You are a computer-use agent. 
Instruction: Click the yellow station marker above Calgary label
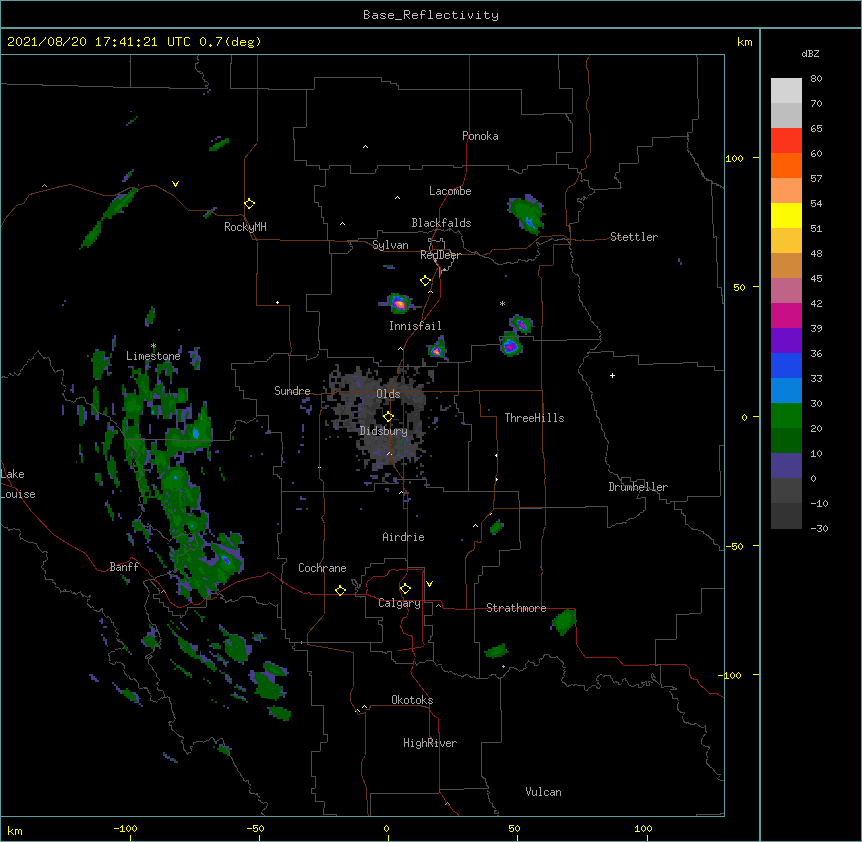point(405,589)
